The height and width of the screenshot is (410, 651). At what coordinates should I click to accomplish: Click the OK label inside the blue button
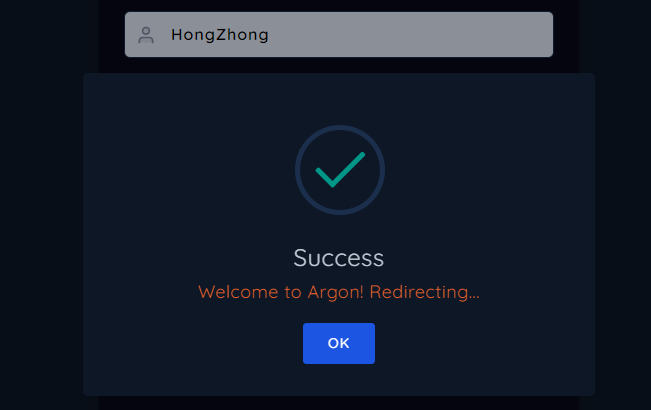pyautogui.click(x=339, y=343)
